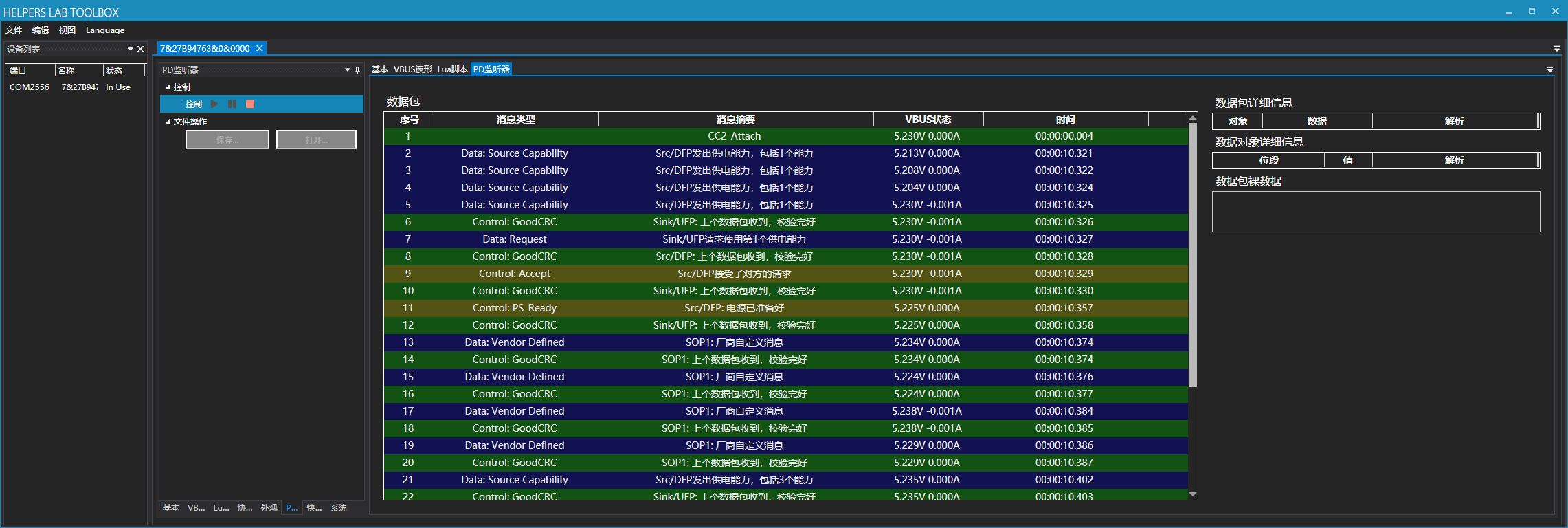The height and width of the screenshot is (528, 1568).
Task: Open the 文件 menu
Action: (x=14, y=30)
